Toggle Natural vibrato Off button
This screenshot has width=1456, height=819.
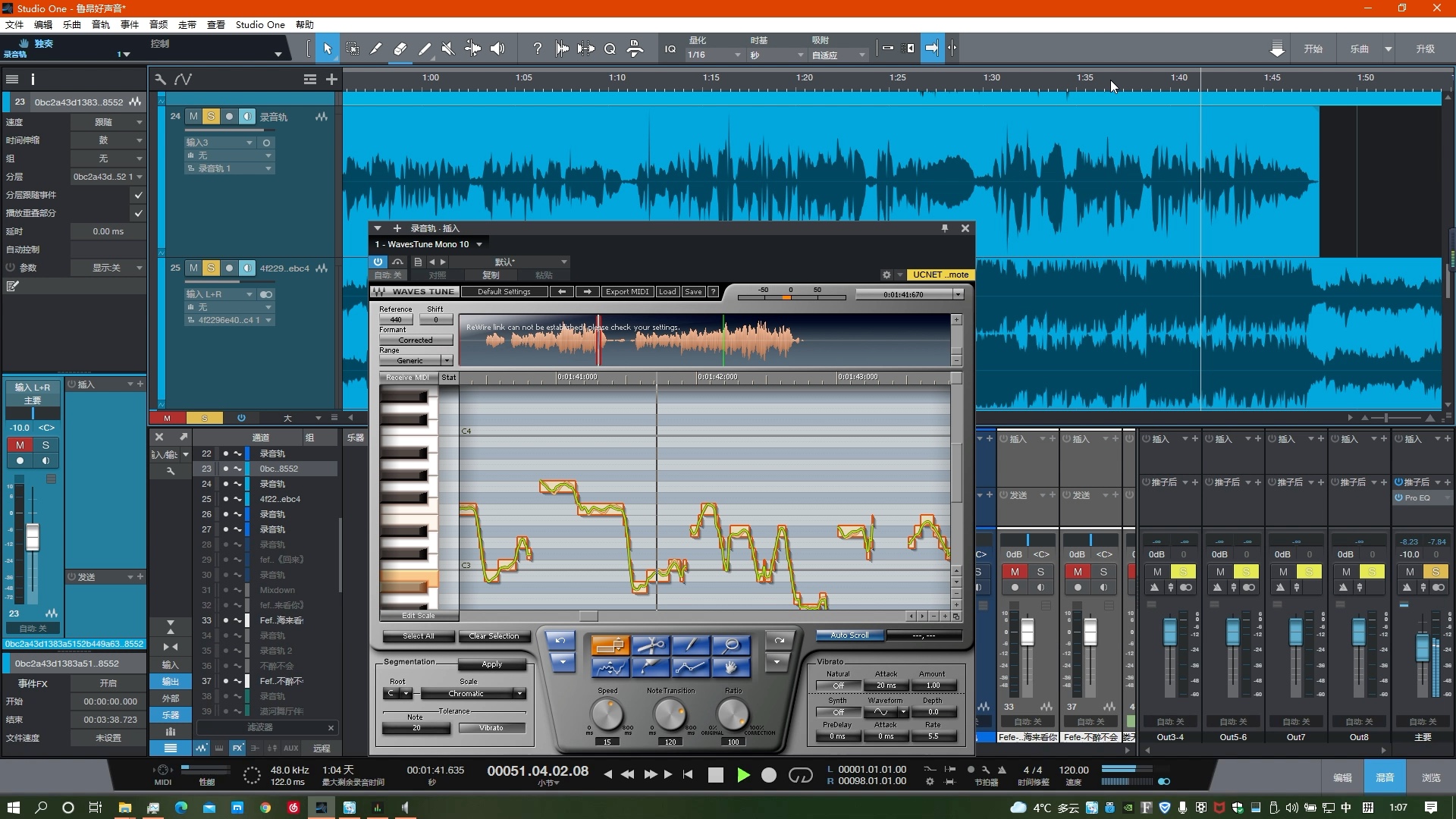tap(839, 686)
